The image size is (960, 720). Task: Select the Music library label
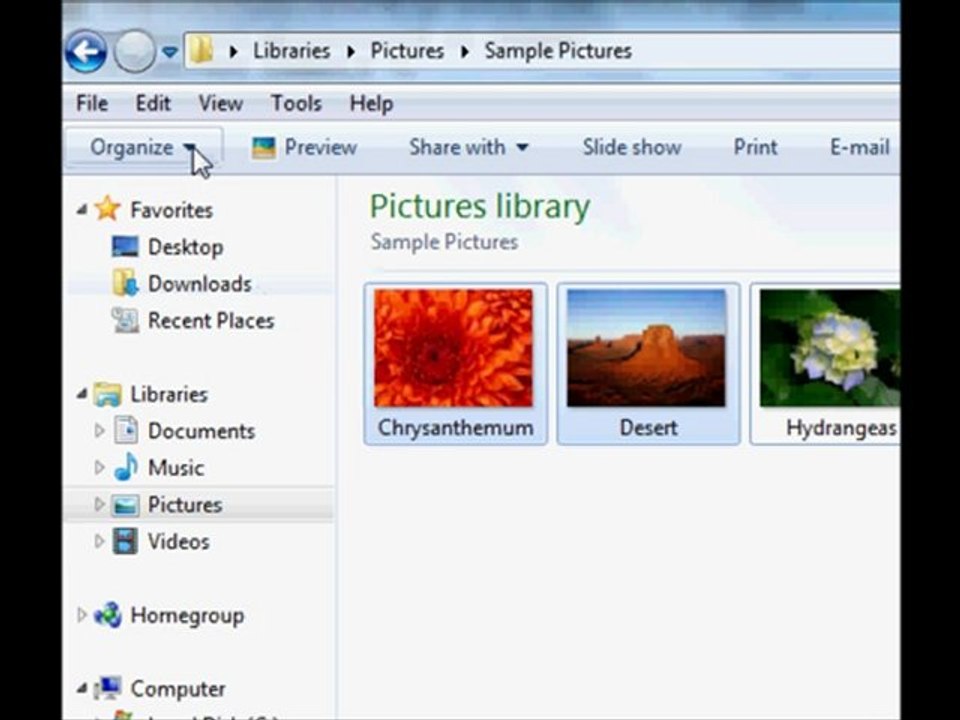tap(176, 468)
